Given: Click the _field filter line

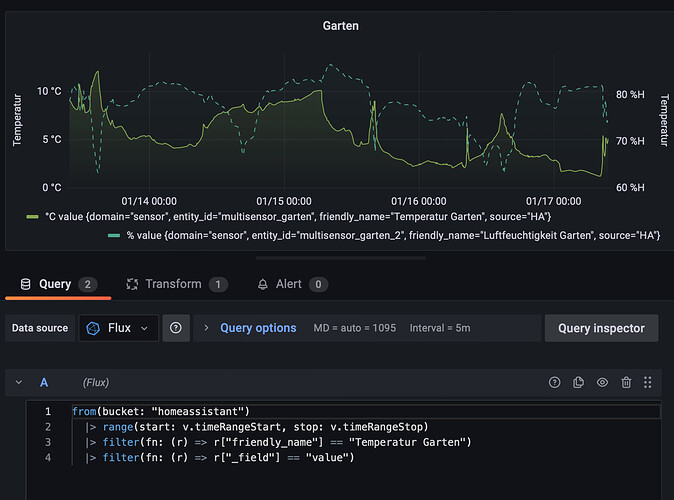Looking at the screenshot, I should pyautogui.click(x=219, y=458).
